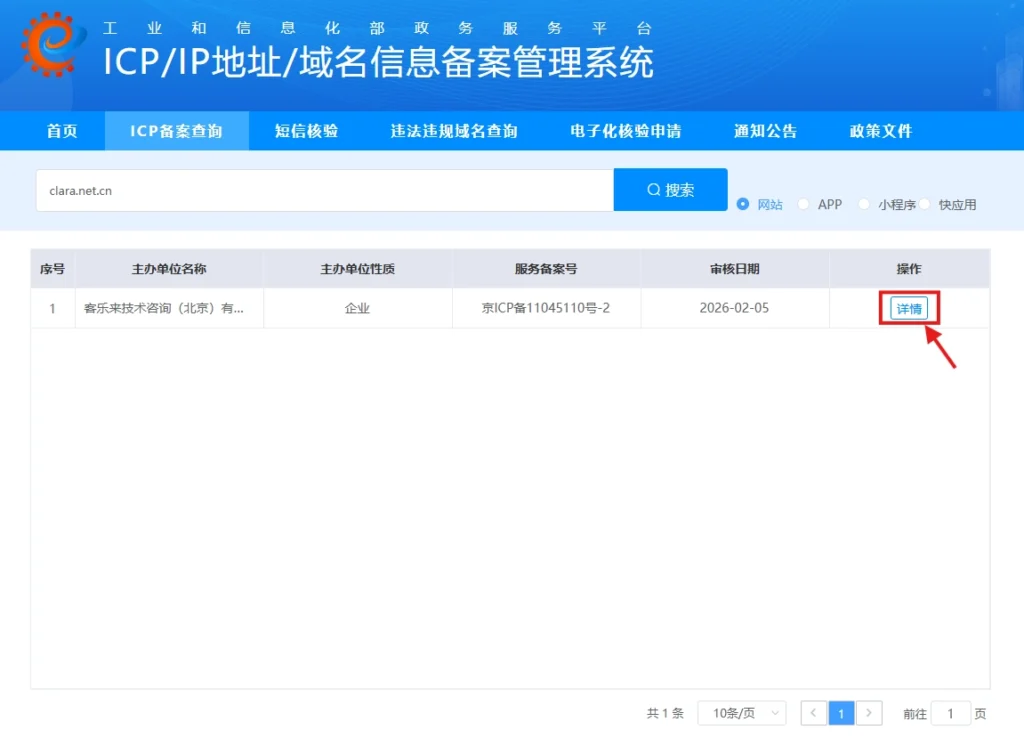The height and width of the screenshot is (754, 1024).
Task: Click the 详情 link for 京ICP备11045110号-2
Action: pyautogui.click(x=908, y=308)
